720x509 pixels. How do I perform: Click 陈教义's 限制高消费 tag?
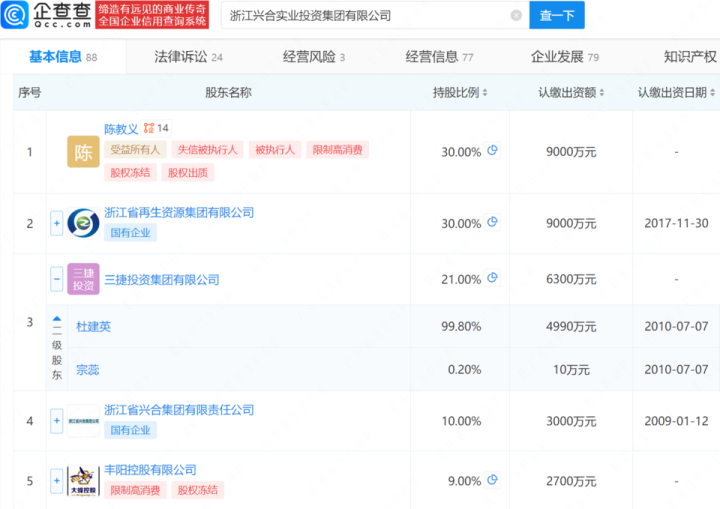click(x=338, y=150)
